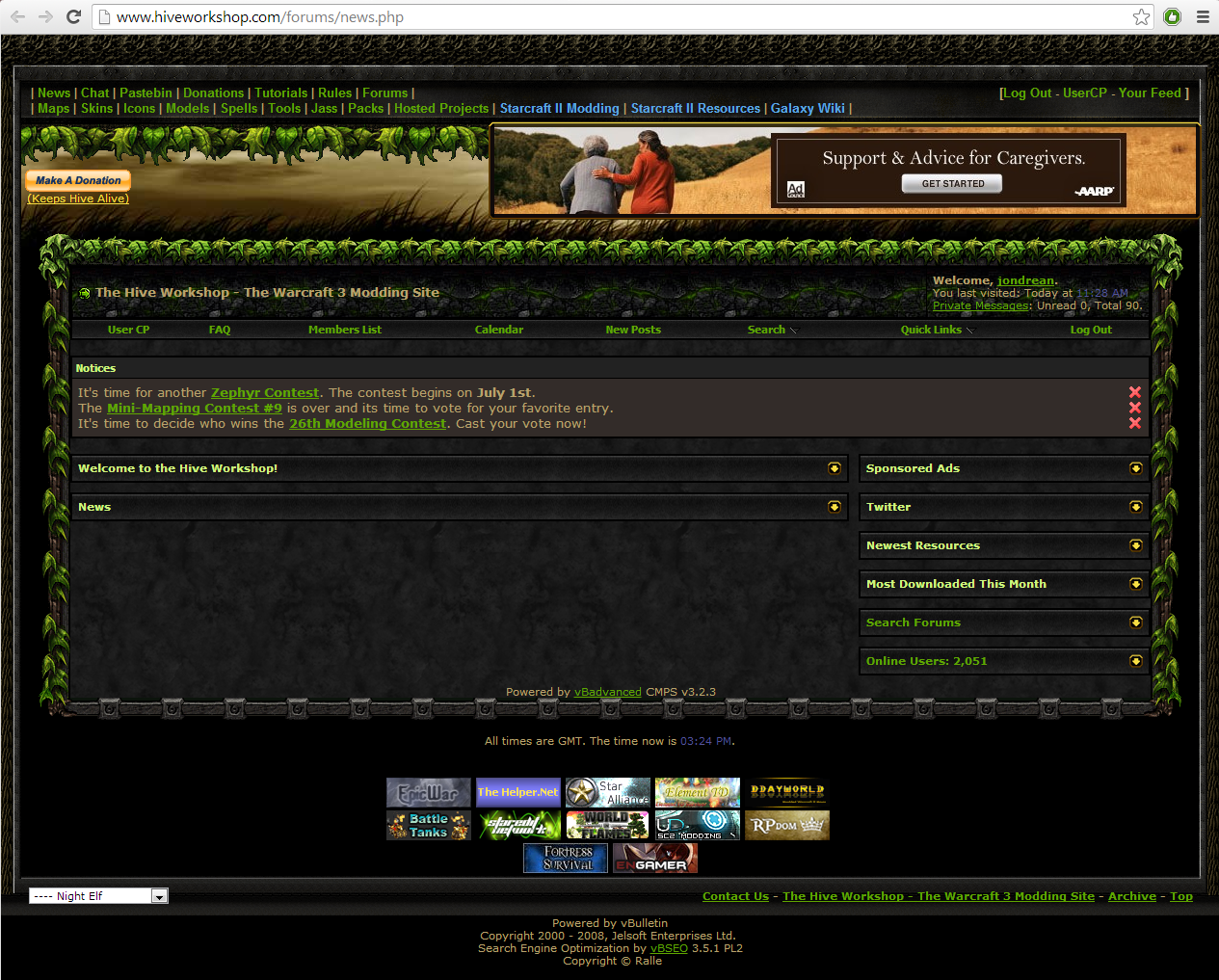Go to the Calendar menu item
This screenshot has height=980, width=1219.
[x=499, y=330]
